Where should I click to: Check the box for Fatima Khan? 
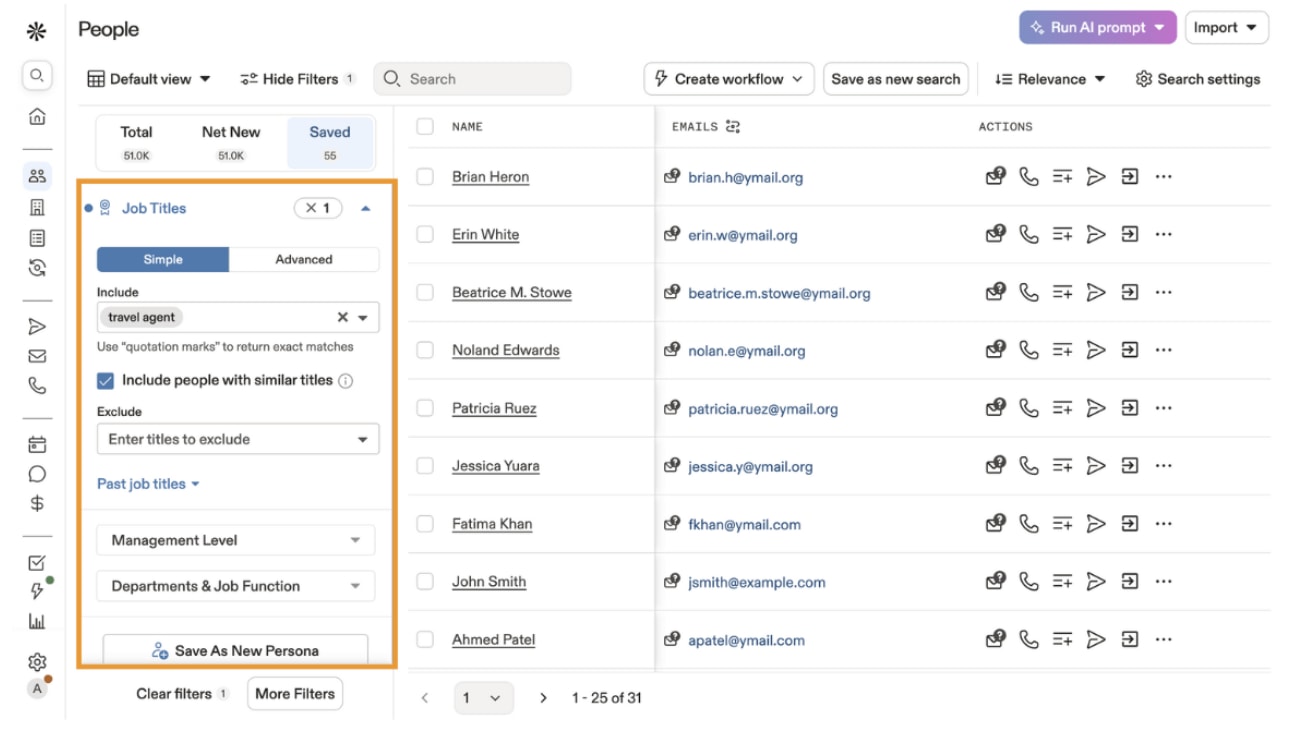[x=425, y=524]
